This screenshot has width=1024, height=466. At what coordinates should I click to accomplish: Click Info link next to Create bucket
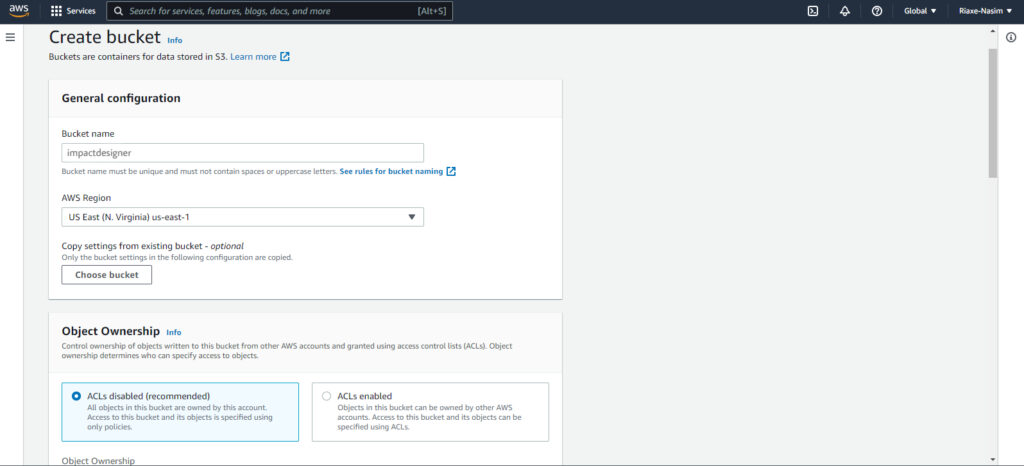coord(175,40)
